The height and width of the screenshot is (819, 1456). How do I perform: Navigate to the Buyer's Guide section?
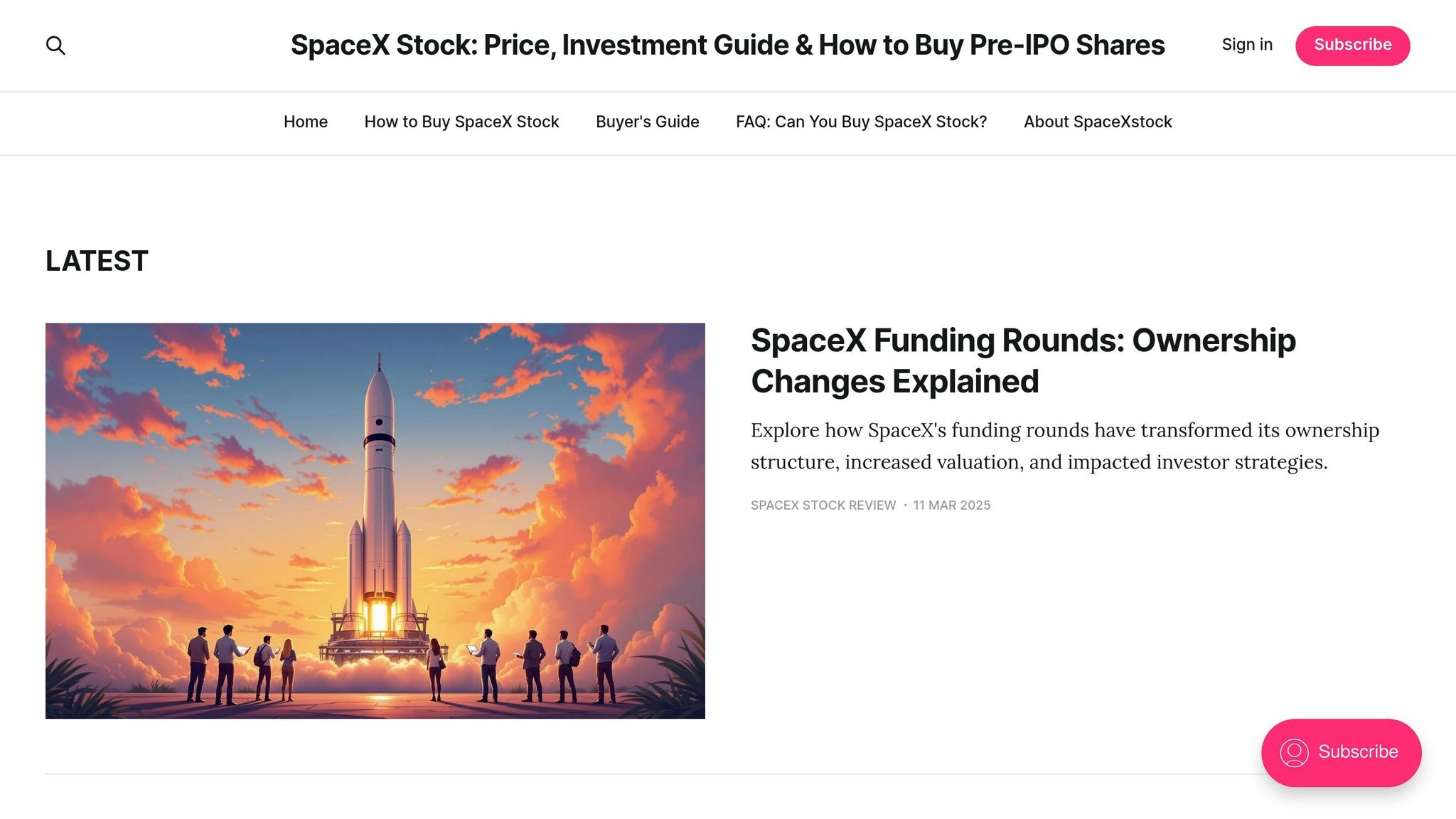(x=646, y=122)
